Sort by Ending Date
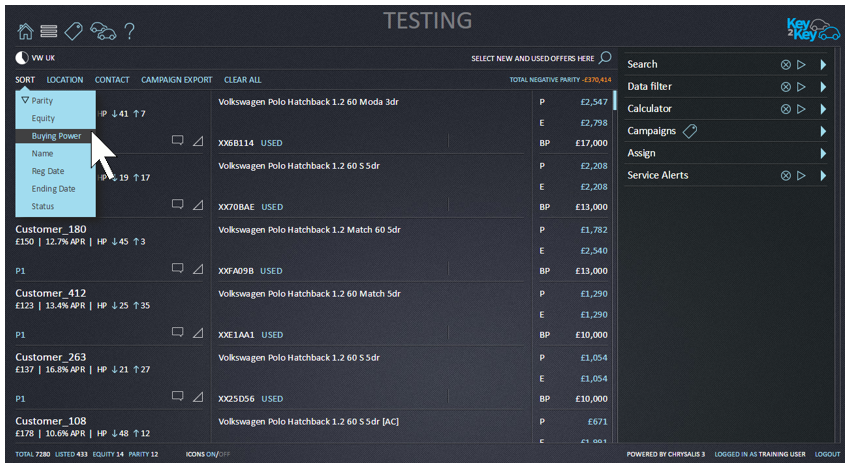 click(x=55, y=189)
